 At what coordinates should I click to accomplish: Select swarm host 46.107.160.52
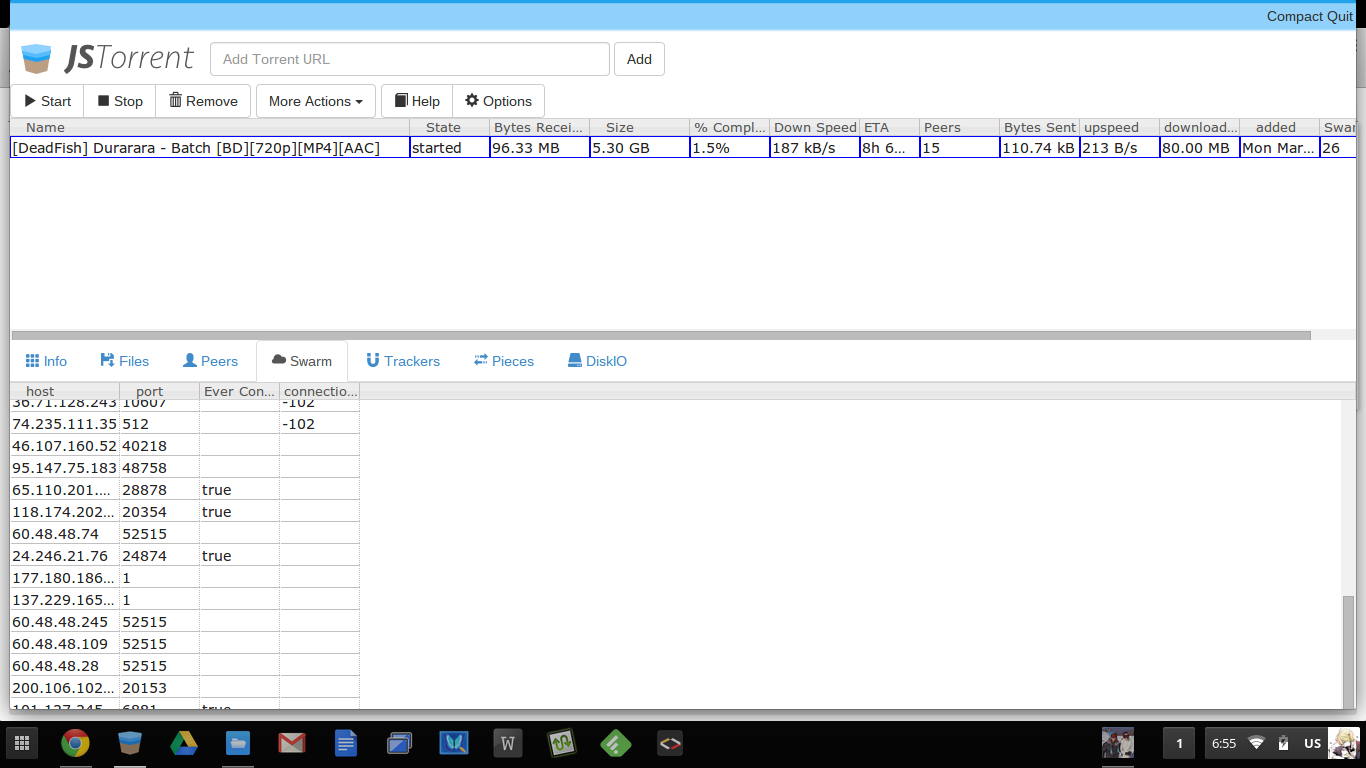coord(65,446)
